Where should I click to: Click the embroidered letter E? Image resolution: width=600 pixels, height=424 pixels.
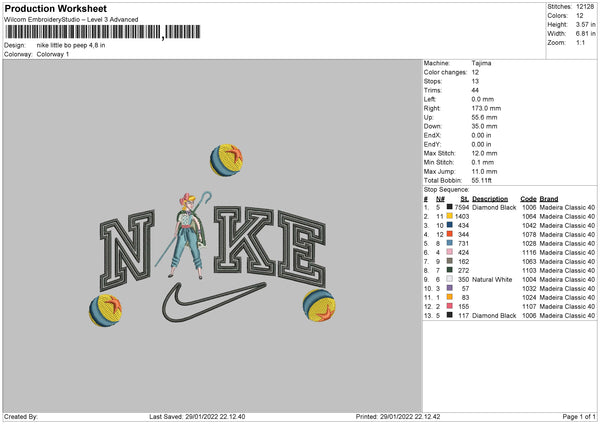[x=302, y=249]
